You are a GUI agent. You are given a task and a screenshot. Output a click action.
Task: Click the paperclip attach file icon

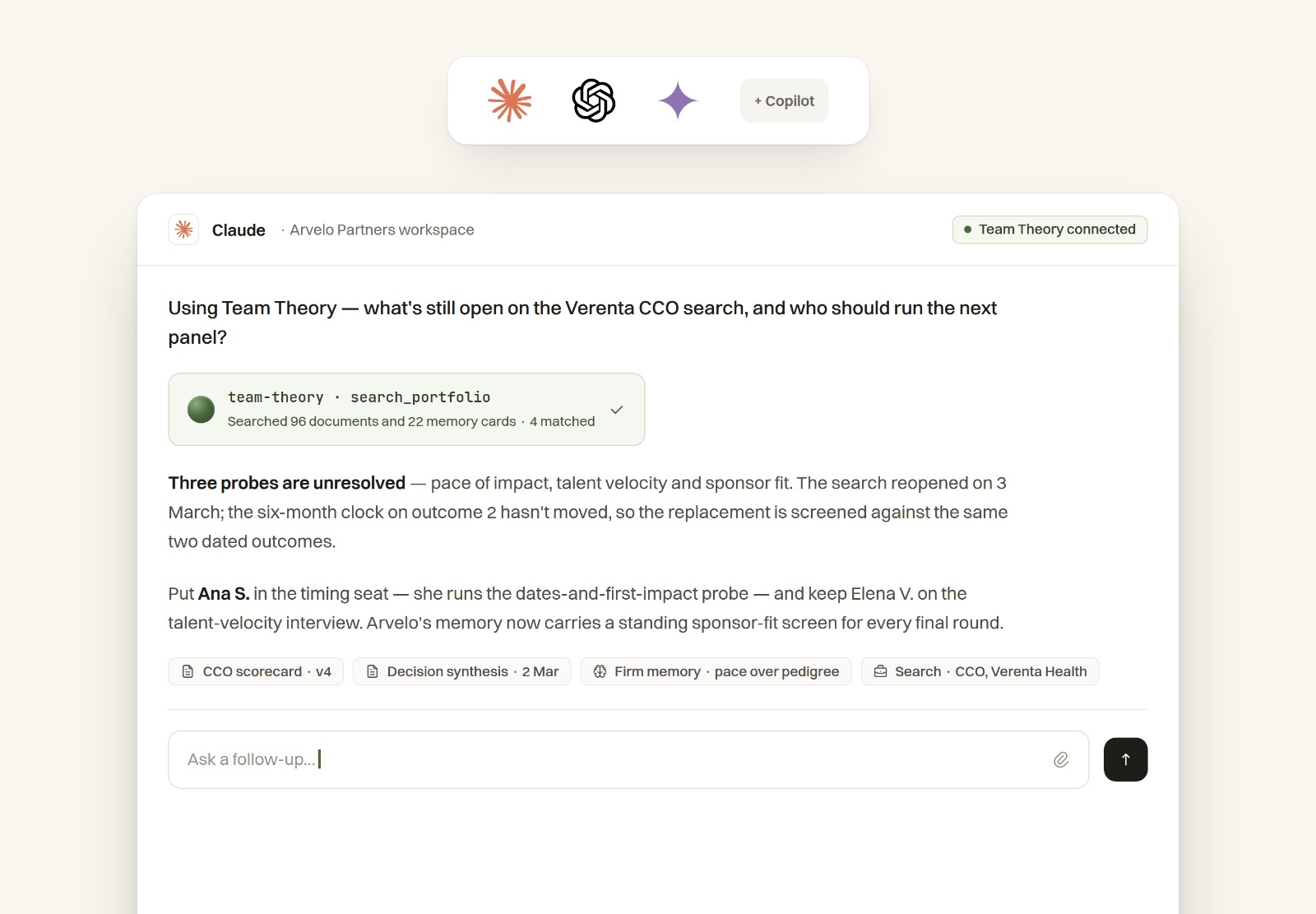coord(1061,760)
